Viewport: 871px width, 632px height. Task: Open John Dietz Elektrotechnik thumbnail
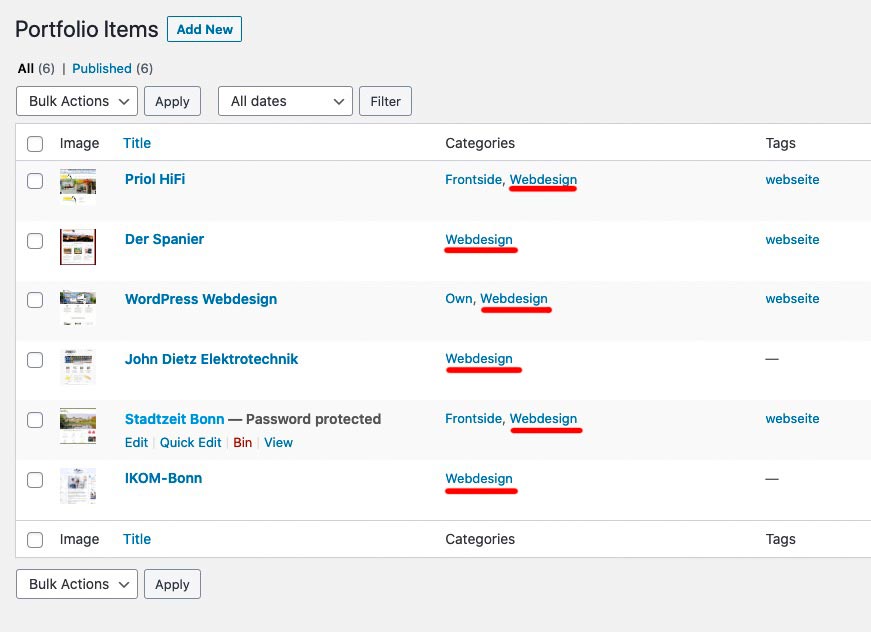tap(78, 367)
